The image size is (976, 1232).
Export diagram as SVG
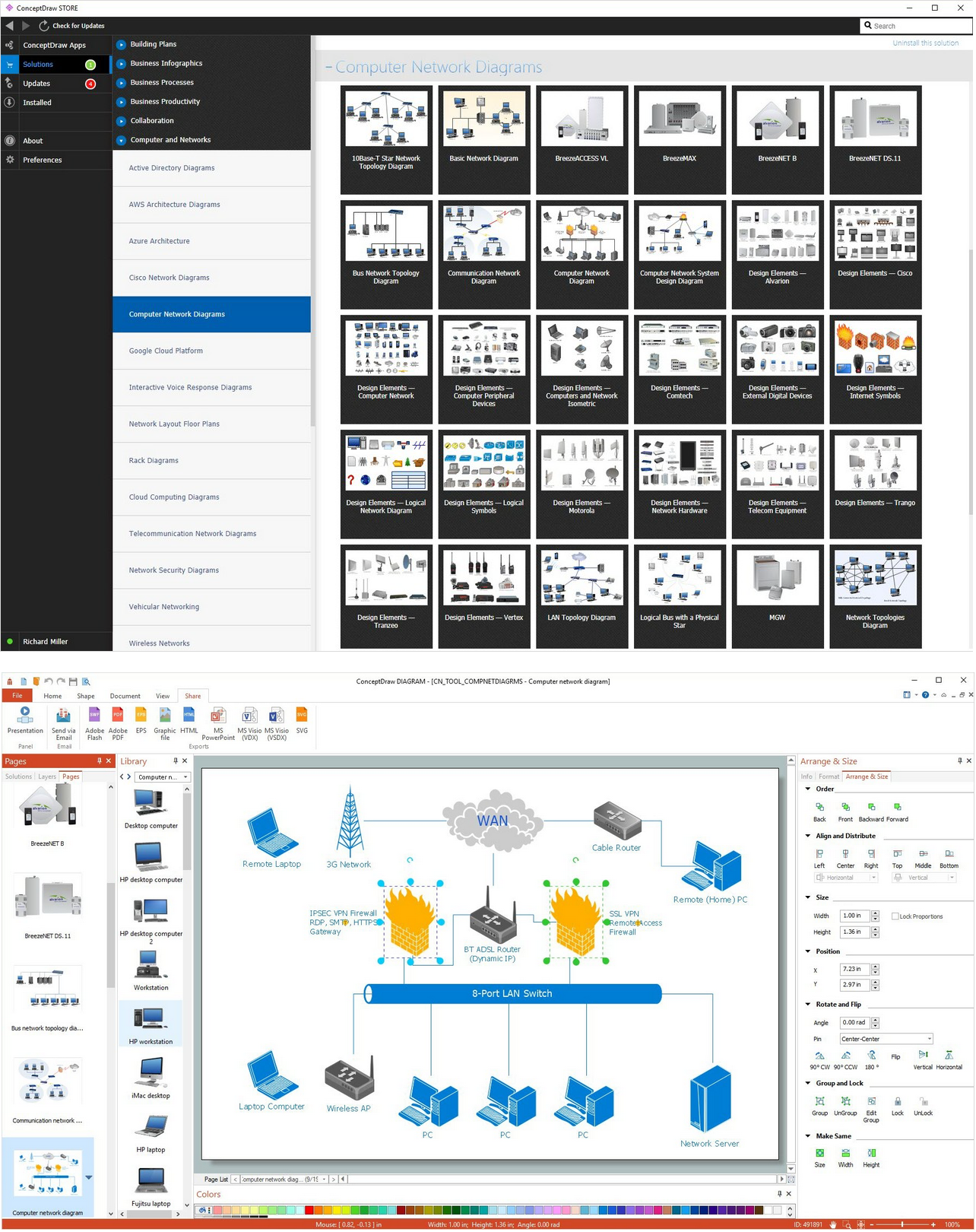coord(302,721)
